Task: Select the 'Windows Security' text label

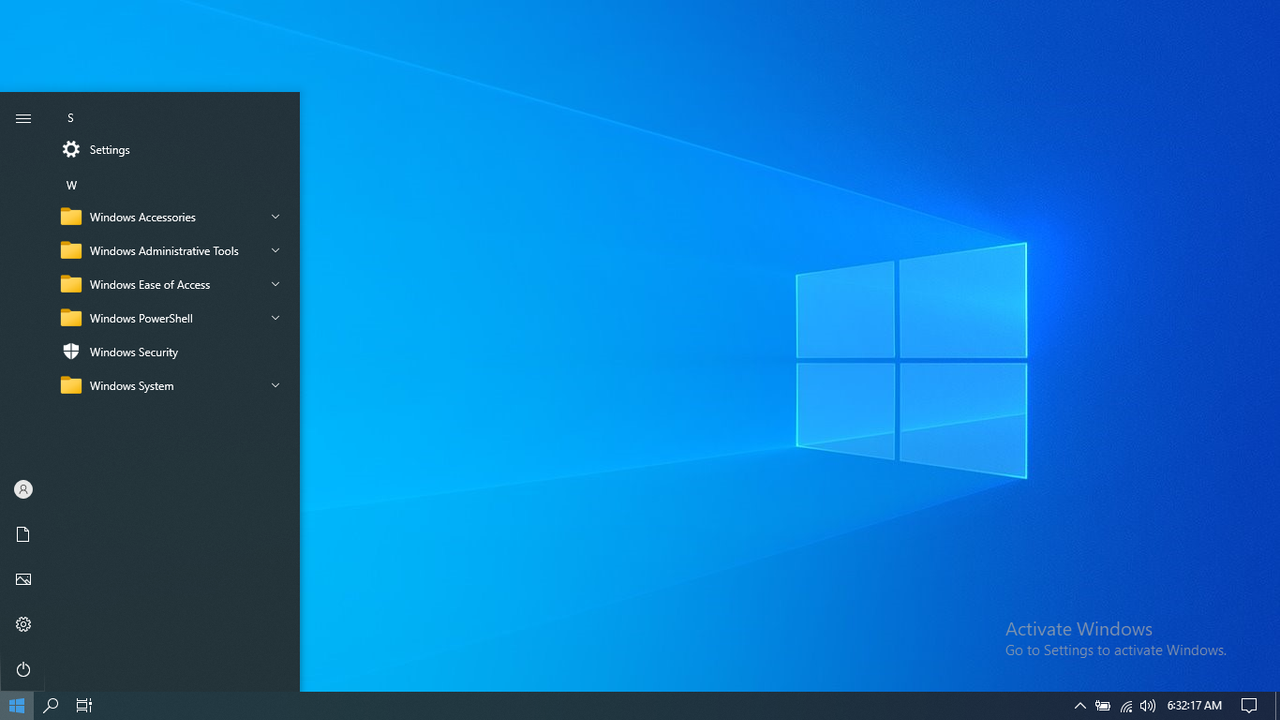Action: (x=134, y=352)
